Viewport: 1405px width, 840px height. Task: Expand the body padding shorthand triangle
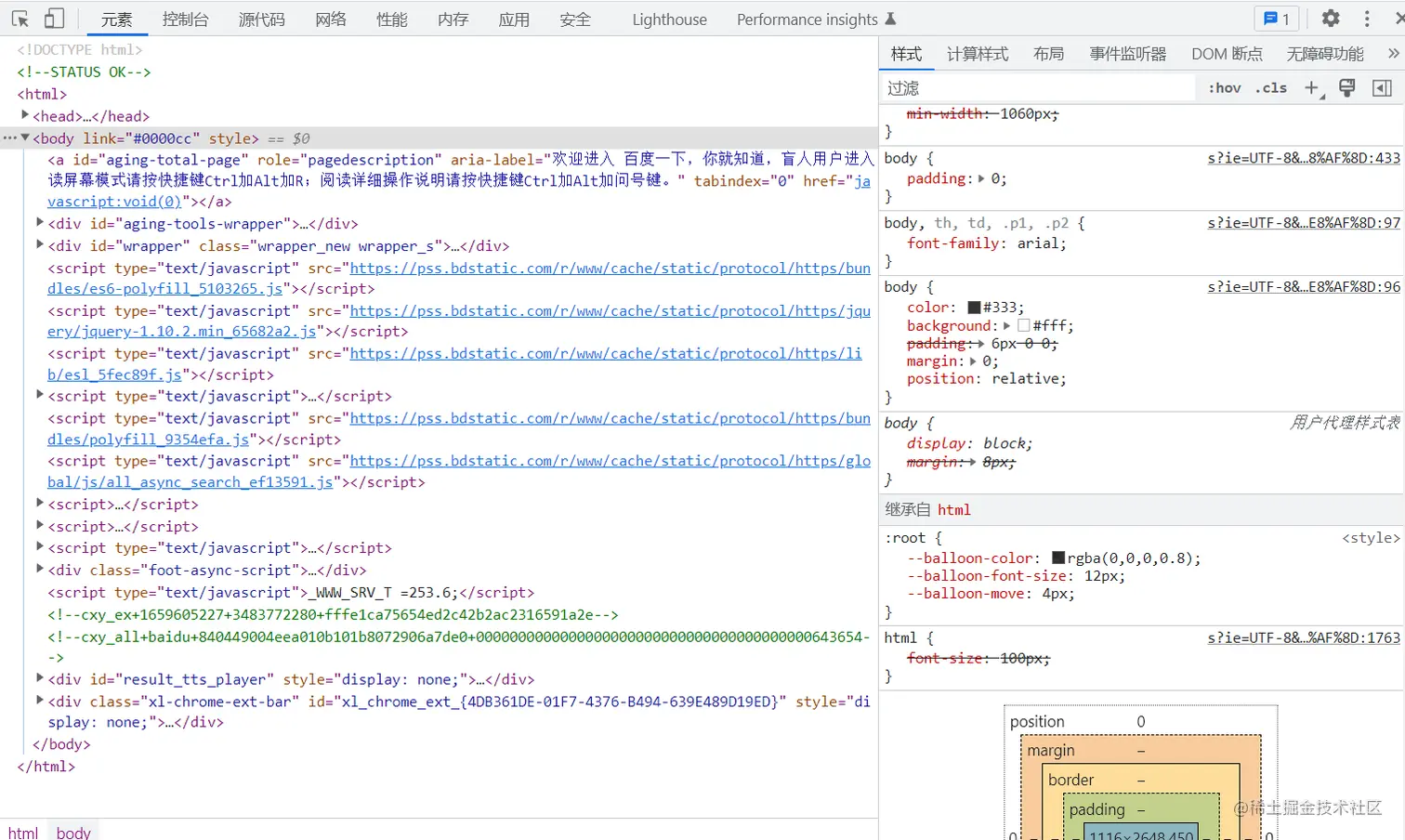tap(981, 178)
